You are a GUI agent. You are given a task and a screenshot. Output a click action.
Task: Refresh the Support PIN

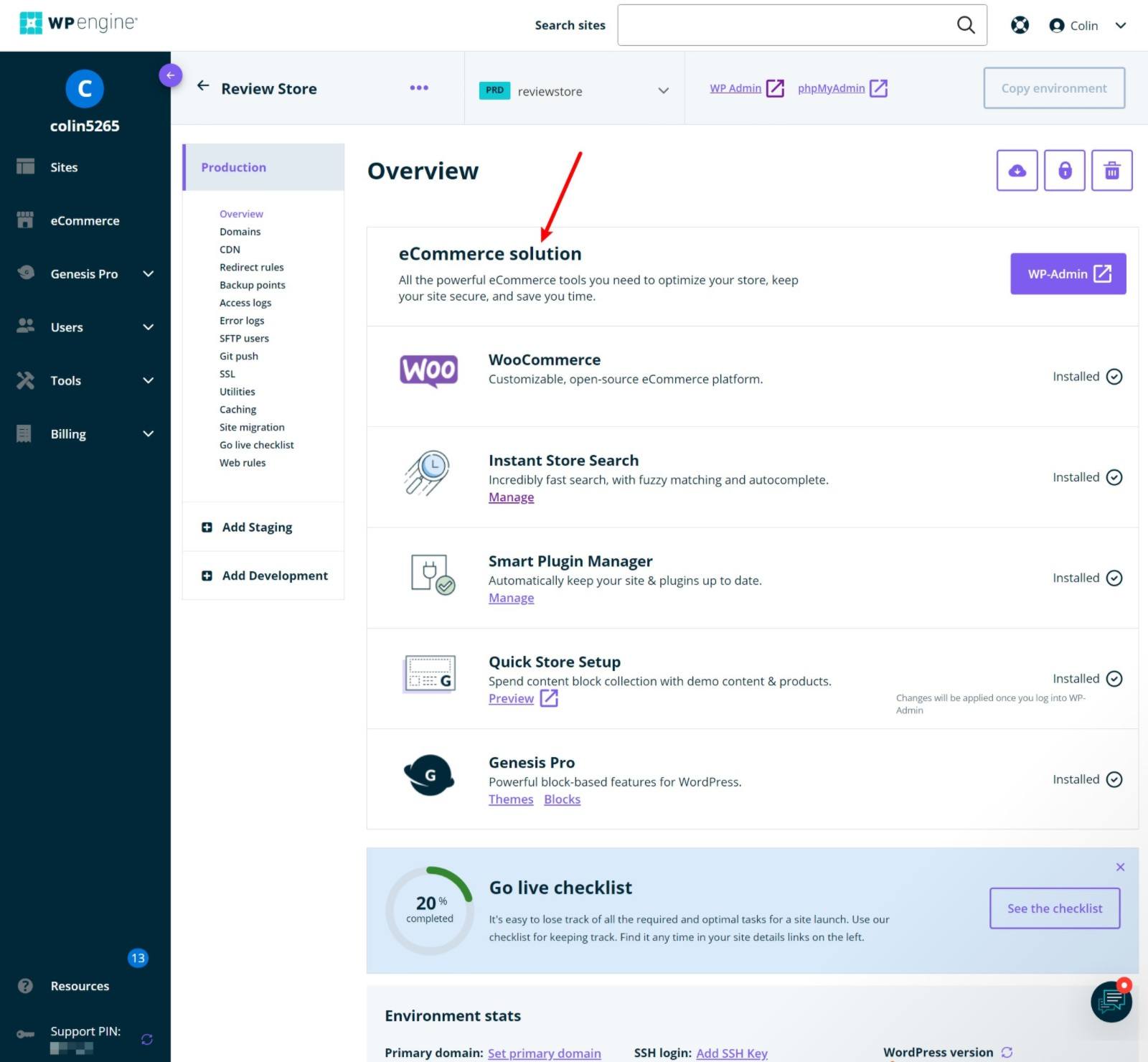click(147, 1039)
